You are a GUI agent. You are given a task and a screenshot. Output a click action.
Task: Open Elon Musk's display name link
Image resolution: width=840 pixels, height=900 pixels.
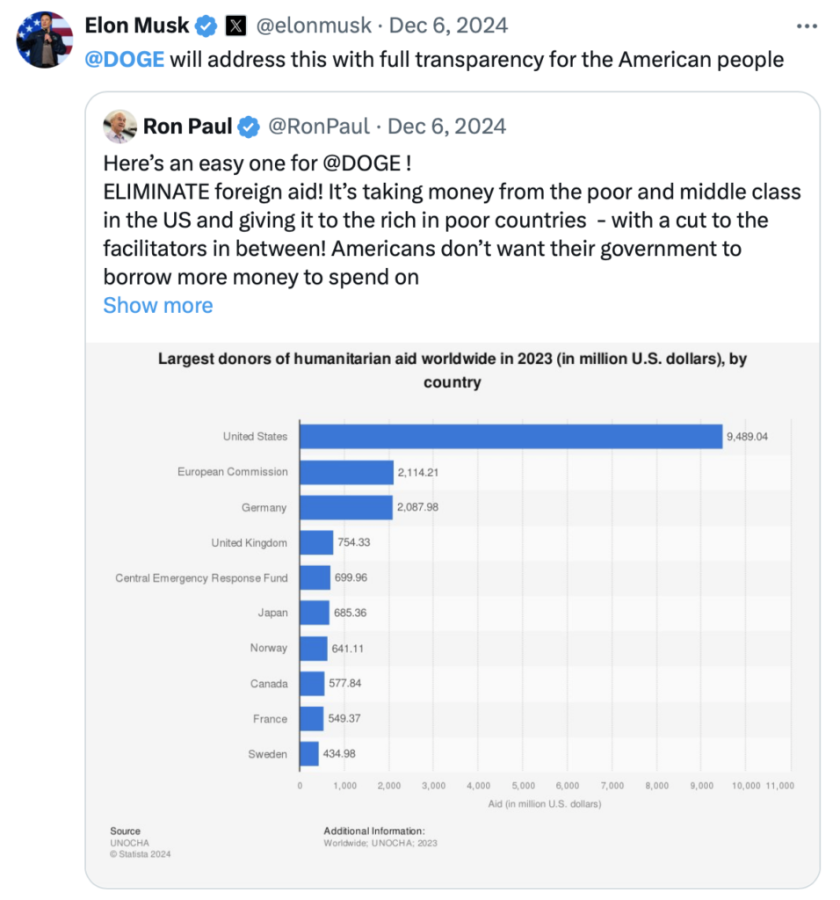[x=136, y=25]
